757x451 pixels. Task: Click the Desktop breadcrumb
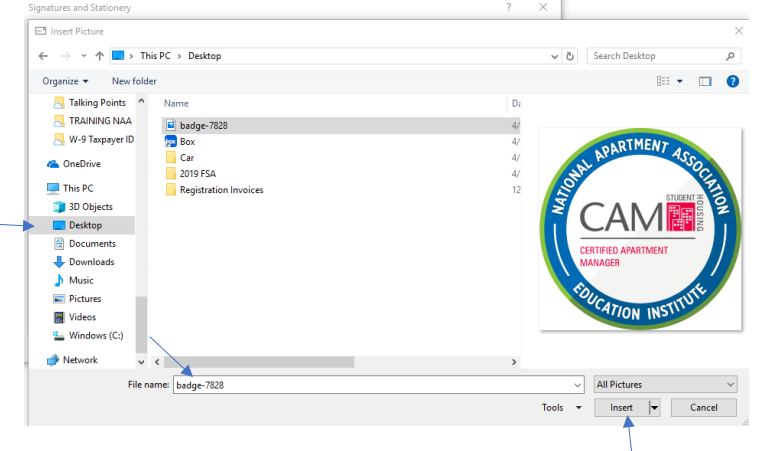tap(205, 56)
